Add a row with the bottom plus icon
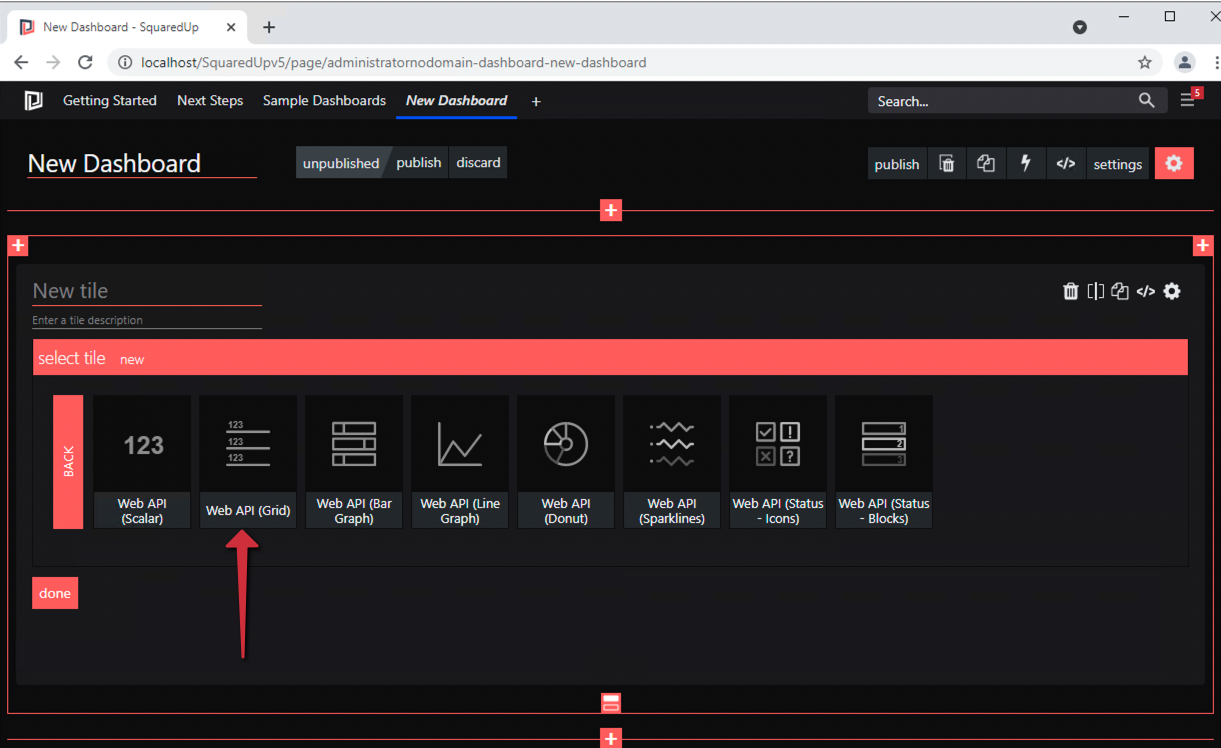This screenshot has width=1221, height=748. [x=611, y=739]
